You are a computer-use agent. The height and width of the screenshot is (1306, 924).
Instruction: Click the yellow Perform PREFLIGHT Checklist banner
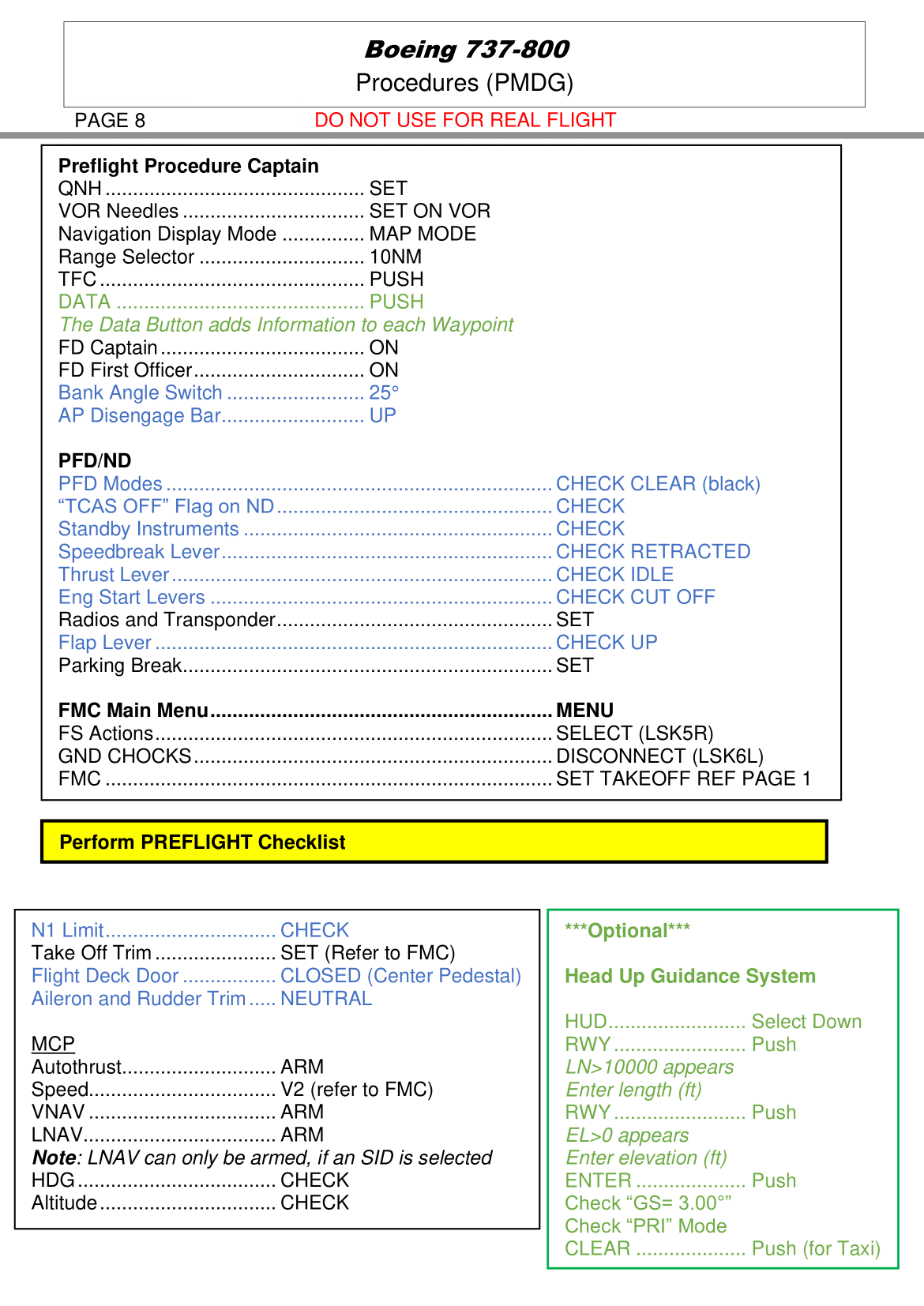(x=434, y=842)
